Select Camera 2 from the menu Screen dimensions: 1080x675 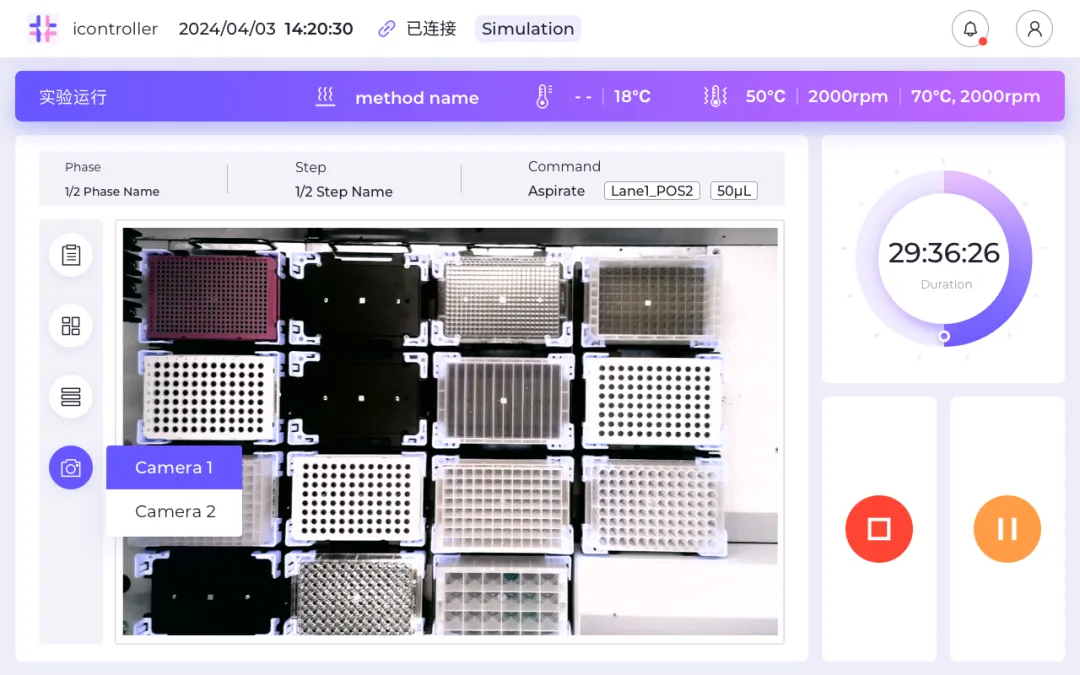pyautogui.click(x=175, y=512)
